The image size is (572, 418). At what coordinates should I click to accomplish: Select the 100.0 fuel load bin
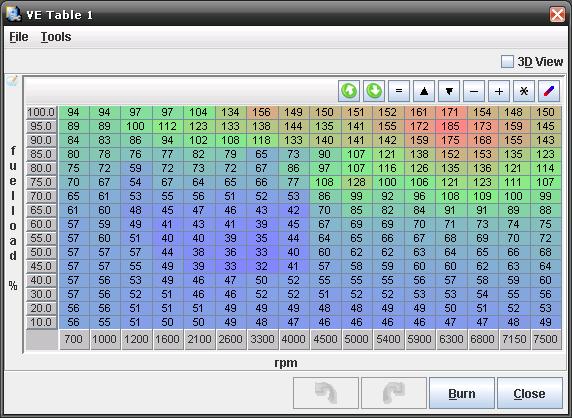click(x=41, y=112)
